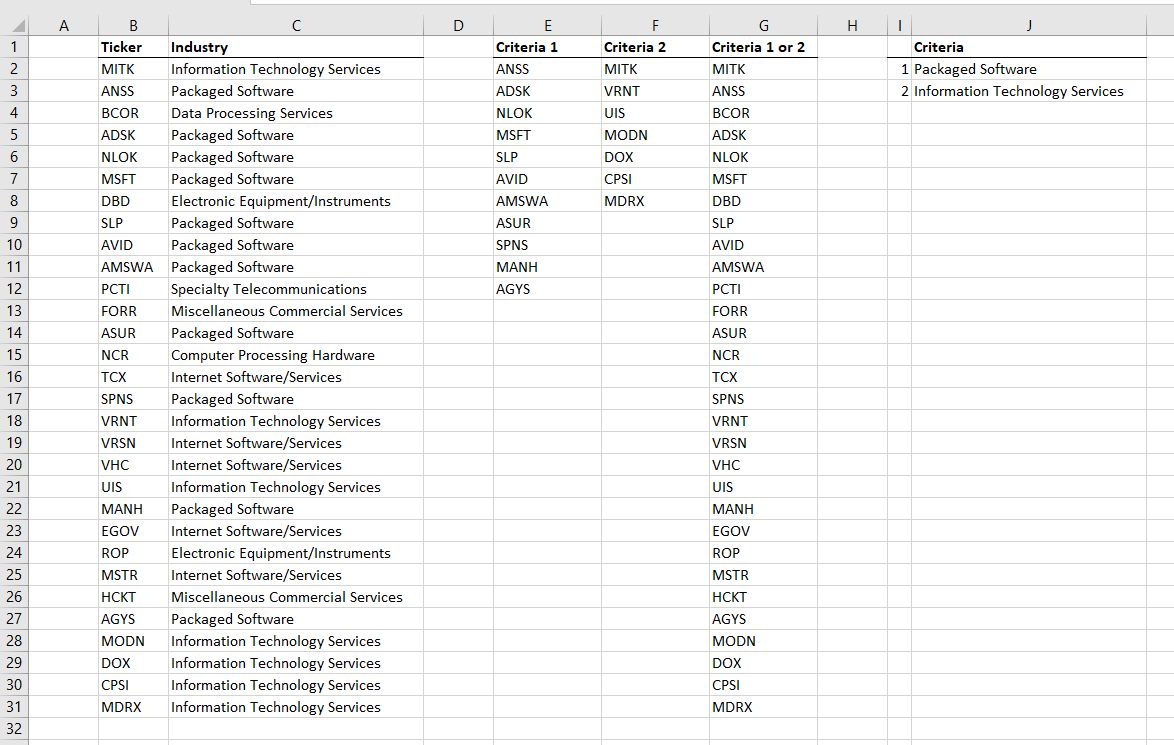Screen dimensions: 1174x745
Task: Click the 'Criteria 1 or 2' header cell
Action: [x=763, y=47]
